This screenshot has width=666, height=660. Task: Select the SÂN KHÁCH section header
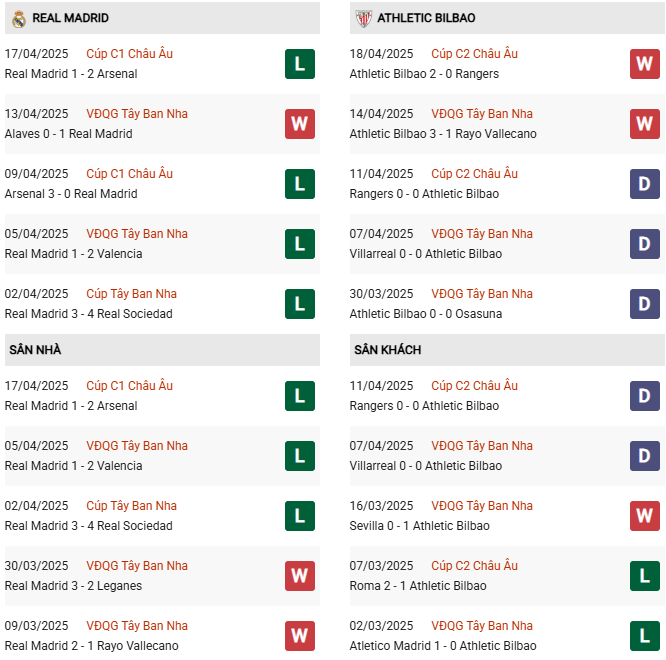click(x=387, y=350)
